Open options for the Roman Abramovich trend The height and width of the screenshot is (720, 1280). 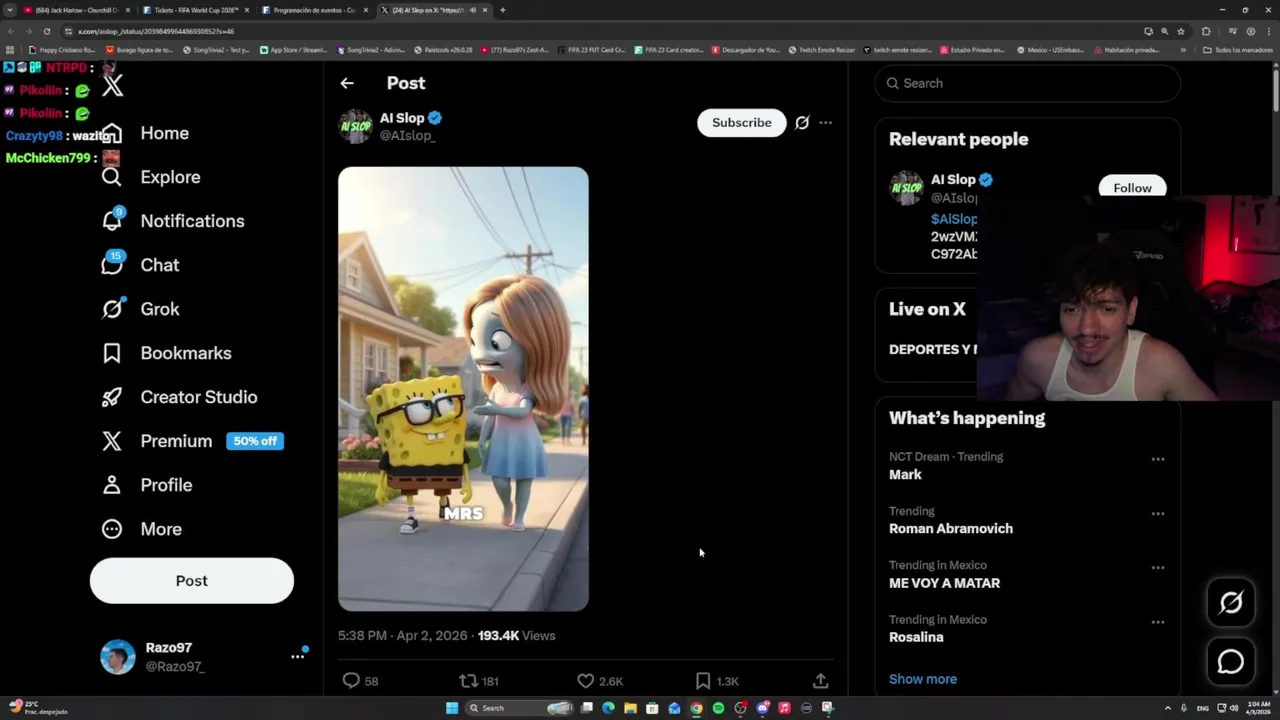[x=1158, y=513]
